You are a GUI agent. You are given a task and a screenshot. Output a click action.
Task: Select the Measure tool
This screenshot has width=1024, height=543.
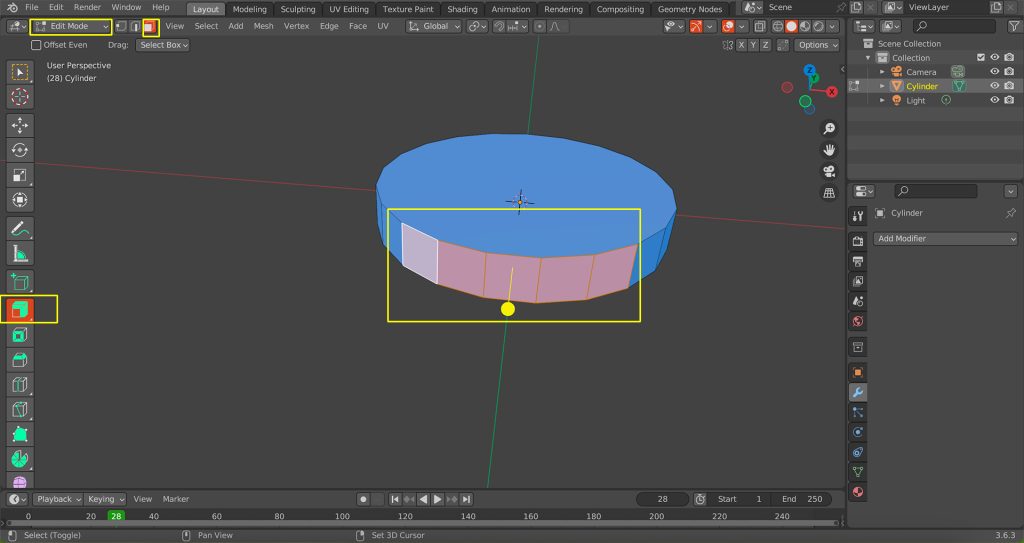tap(20, 254)
